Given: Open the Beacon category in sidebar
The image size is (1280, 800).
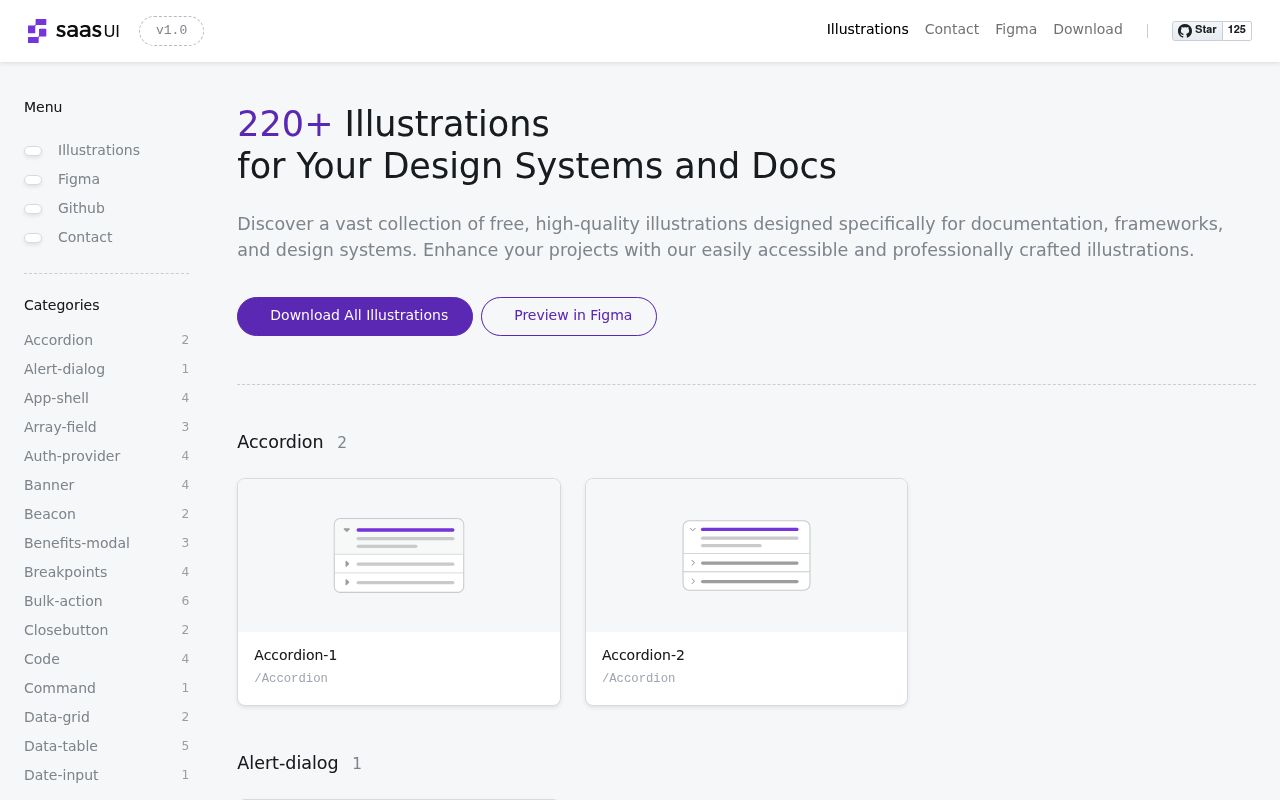Looking at the screenshot, I should [x=50, y=514].
